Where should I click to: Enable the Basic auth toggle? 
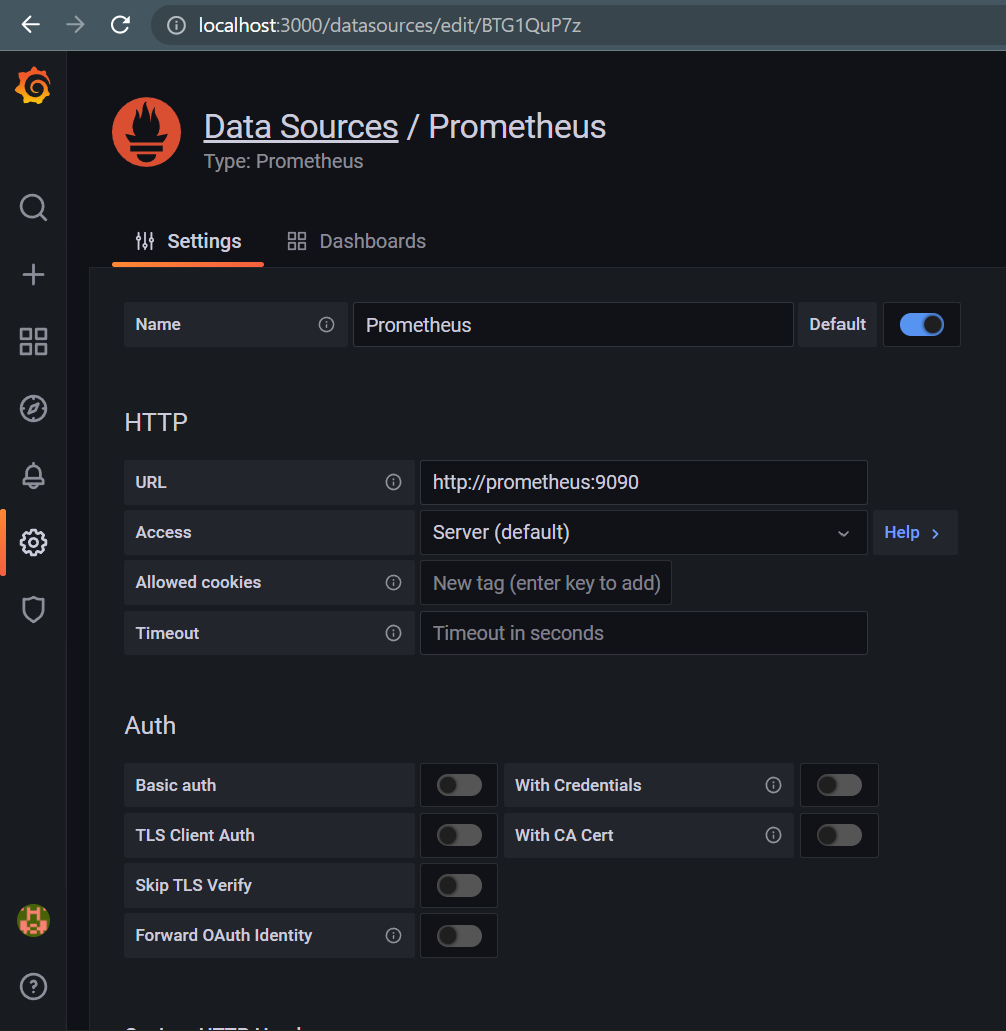(x=459, y=785)
